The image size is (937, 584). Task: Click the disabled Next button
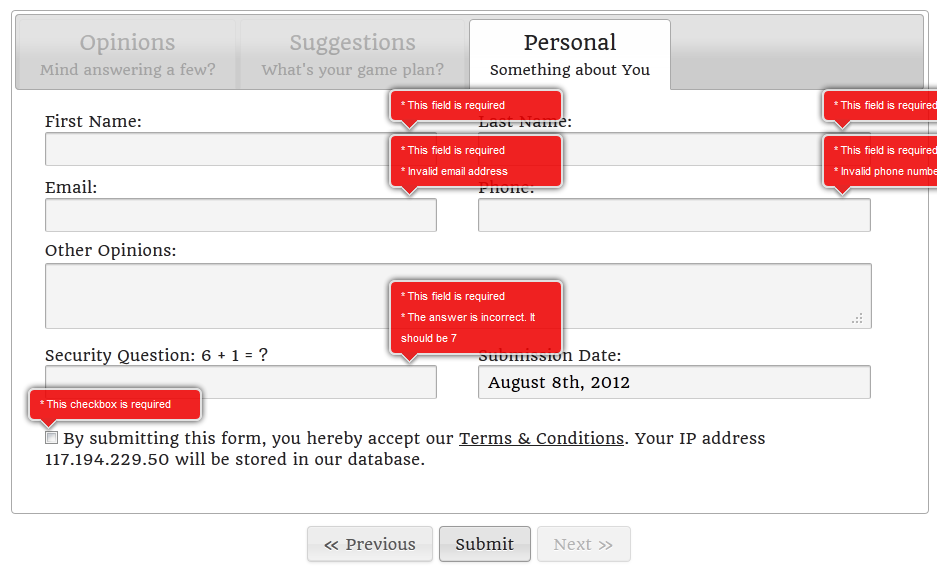pyautogui.click(x=583, y=544)
